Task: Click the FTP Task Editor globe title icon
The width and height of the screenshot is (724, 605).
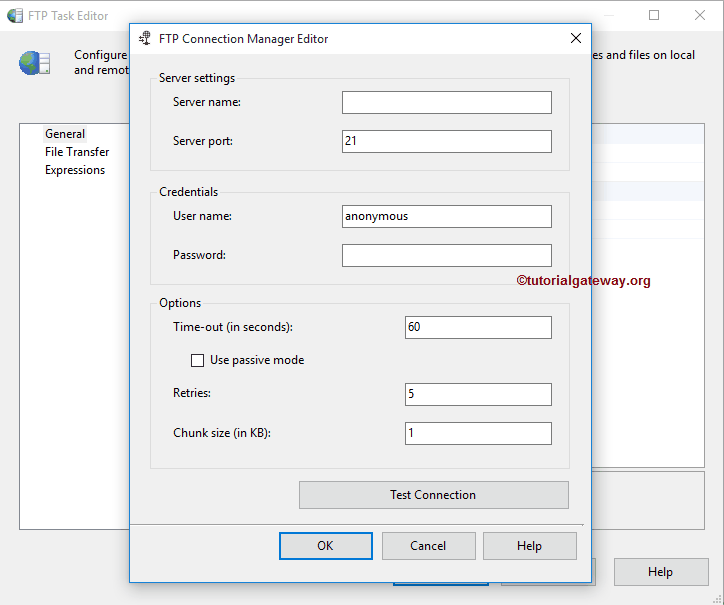Action: click(15, 15)
